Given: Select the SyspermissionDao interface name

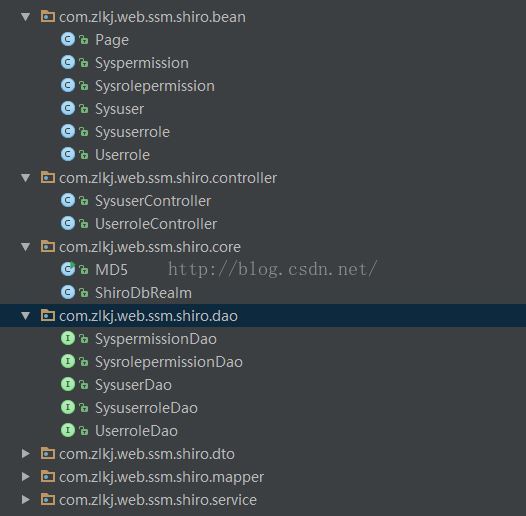Looking at the screenshot, I should coord(156,339).
